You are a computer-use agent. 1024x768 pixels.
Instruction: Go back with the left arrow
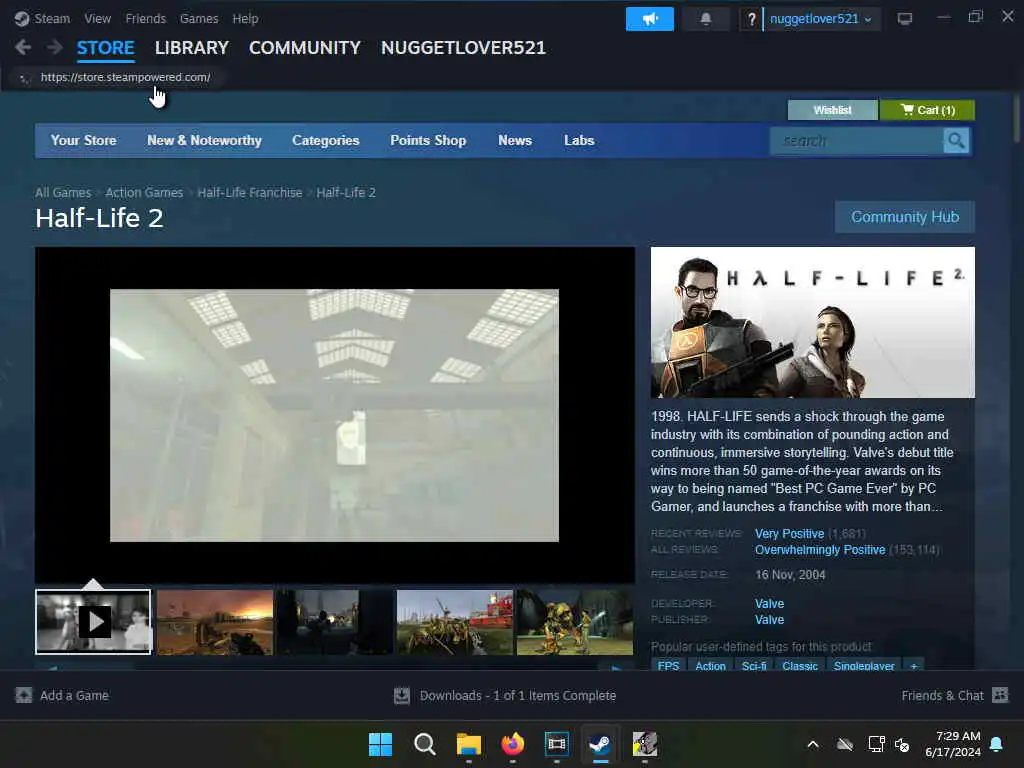(x=23, y=47)
